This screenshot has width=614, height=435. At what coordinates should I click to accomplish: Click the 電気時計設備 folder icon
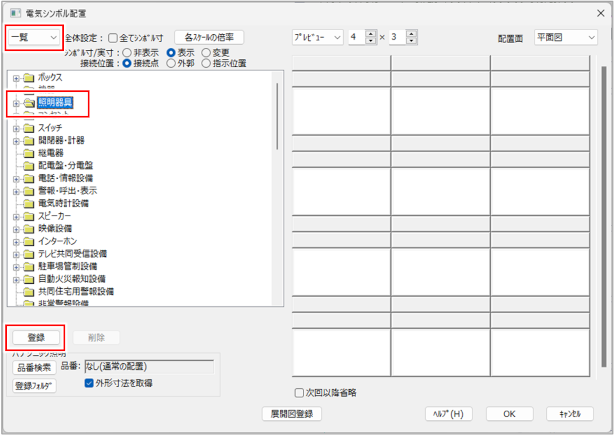pyautogui.click(x=28, y=203)
